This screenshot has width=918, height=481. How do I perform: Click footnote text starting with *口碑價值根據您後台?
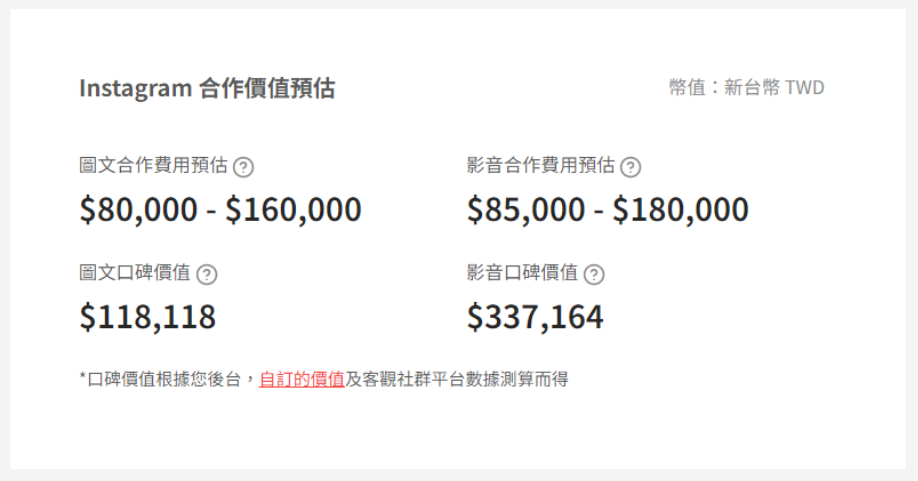pos(169,379)
